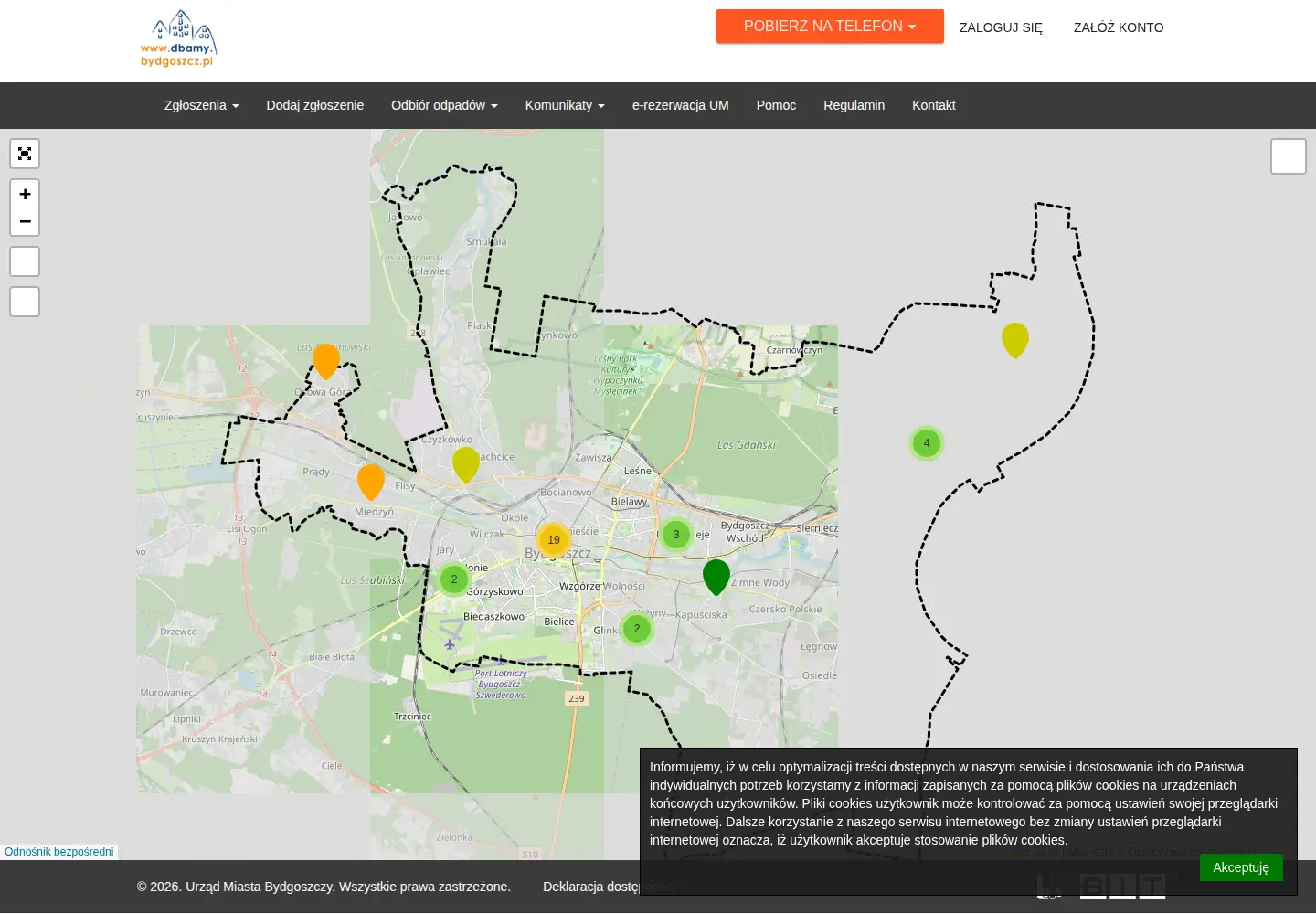This screenshot has height=914, width=1316.
Task: Expand the cluster of 2 near Glinki
Action: [x=637, y=629]
